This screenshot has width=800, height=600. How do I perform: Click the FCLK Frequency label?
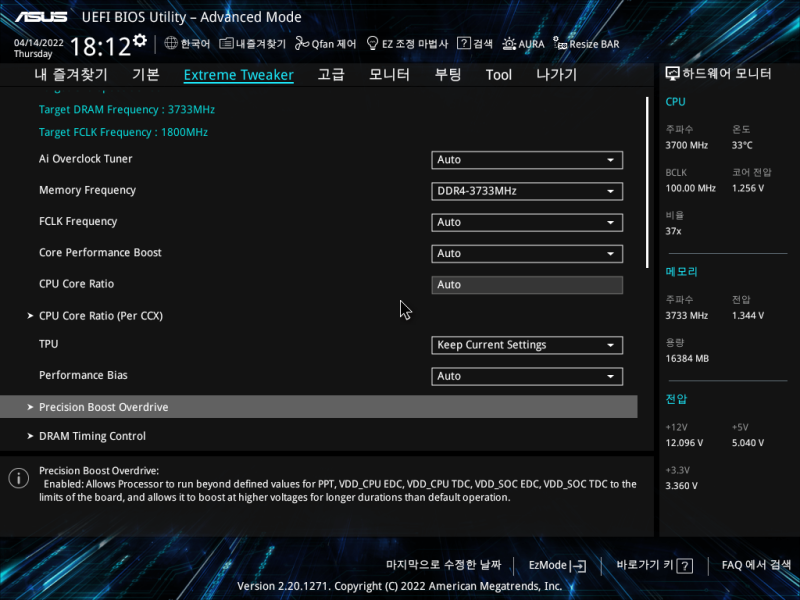[78, 221]
